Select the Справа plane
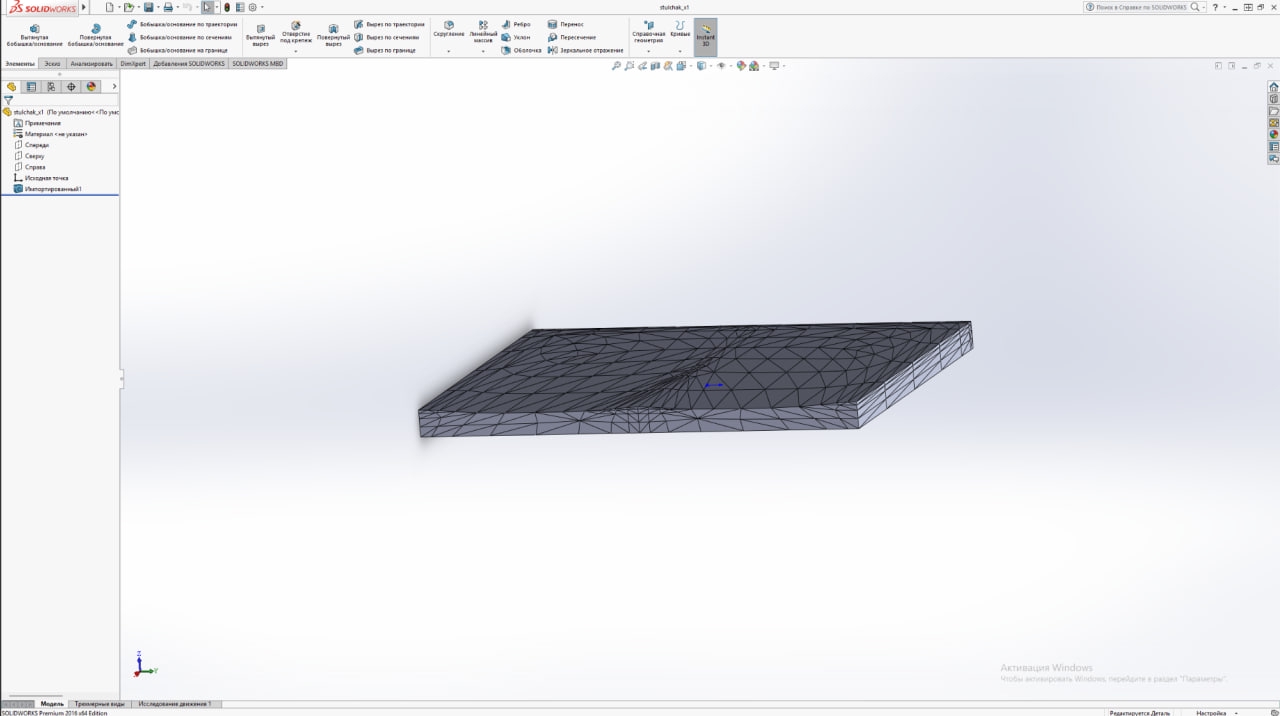The image size is (1280, 716). (x=29, y=167)
